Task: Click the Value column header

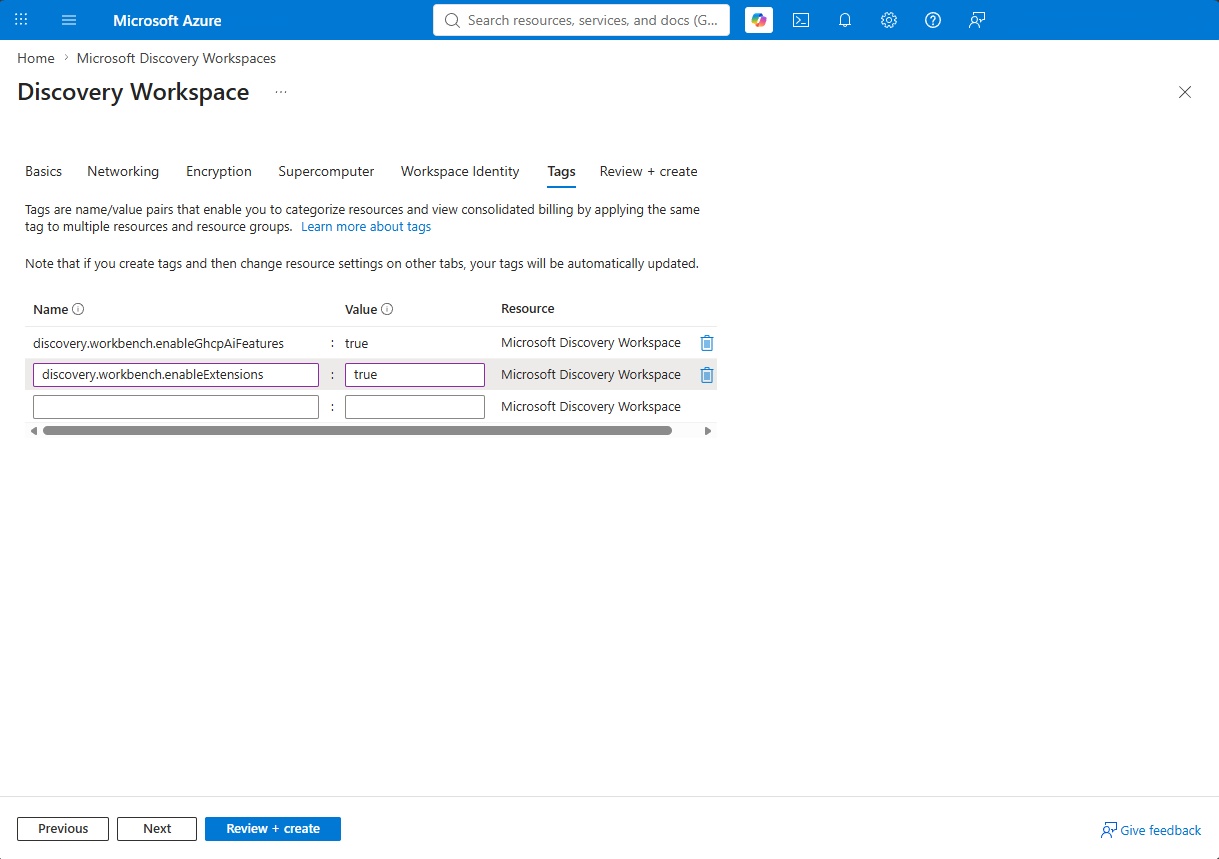Action: pos(361,309)
